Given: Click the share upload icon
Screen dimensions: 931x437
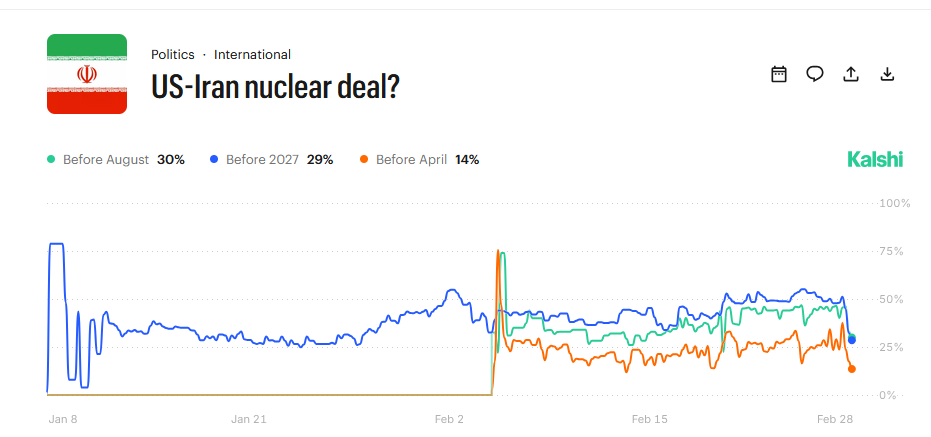Looking at the screenshot, I should 851,74.
